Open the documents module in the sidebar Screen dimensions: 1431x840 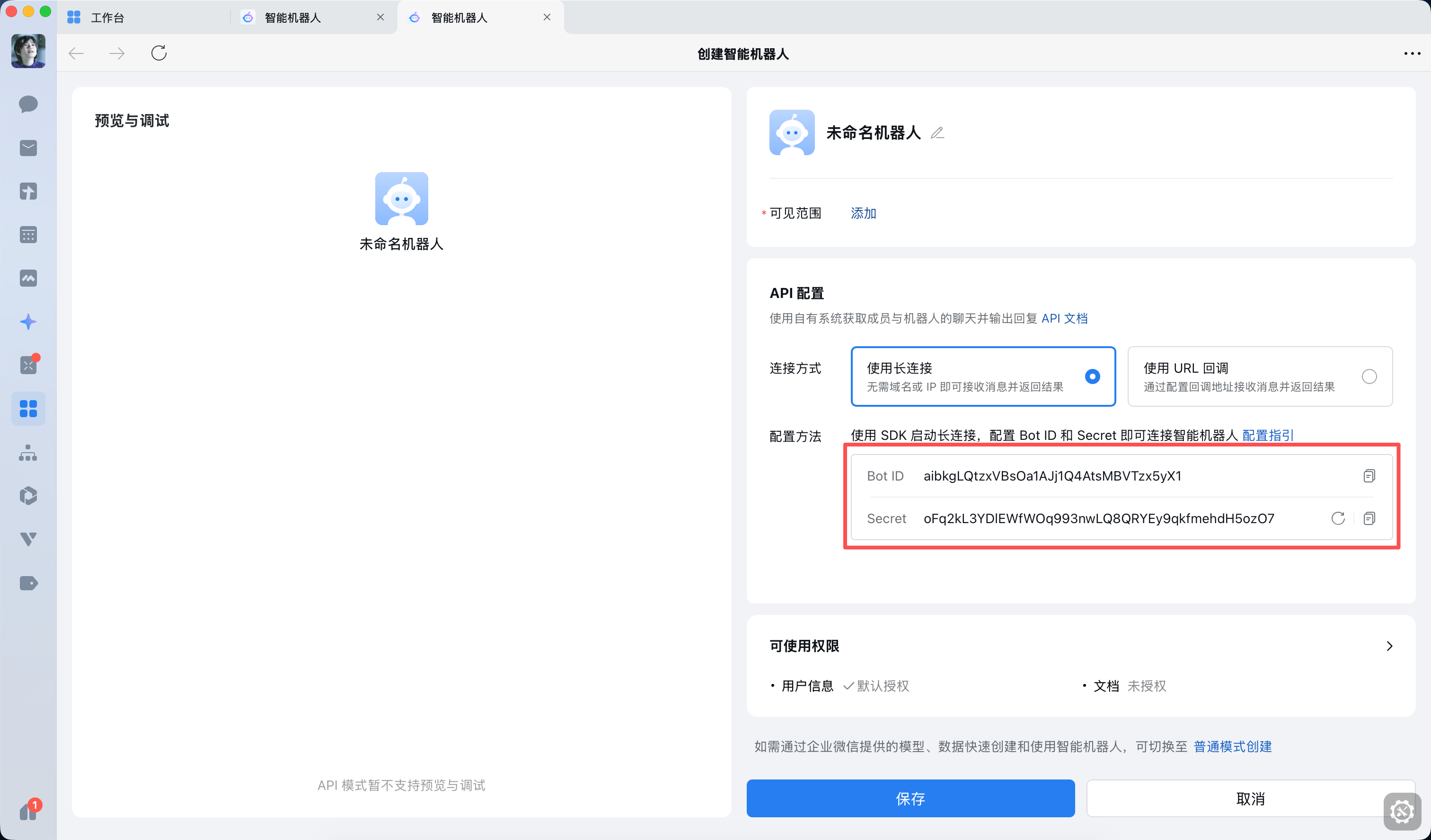coord(28,191)
